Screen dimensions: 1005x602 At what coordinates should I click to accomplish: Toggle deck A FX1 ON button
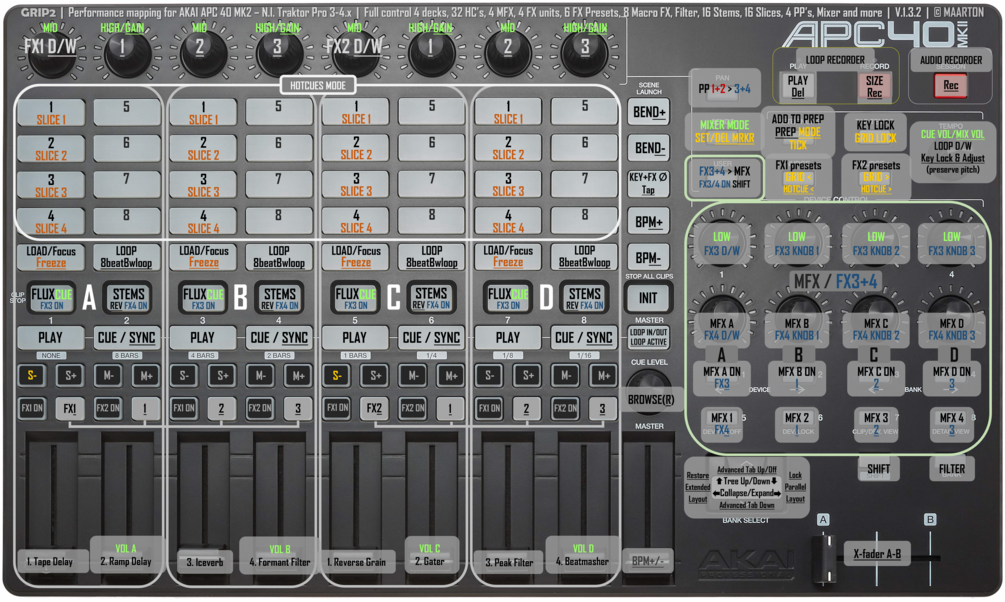pyautogui.click(x=31, y=408)
